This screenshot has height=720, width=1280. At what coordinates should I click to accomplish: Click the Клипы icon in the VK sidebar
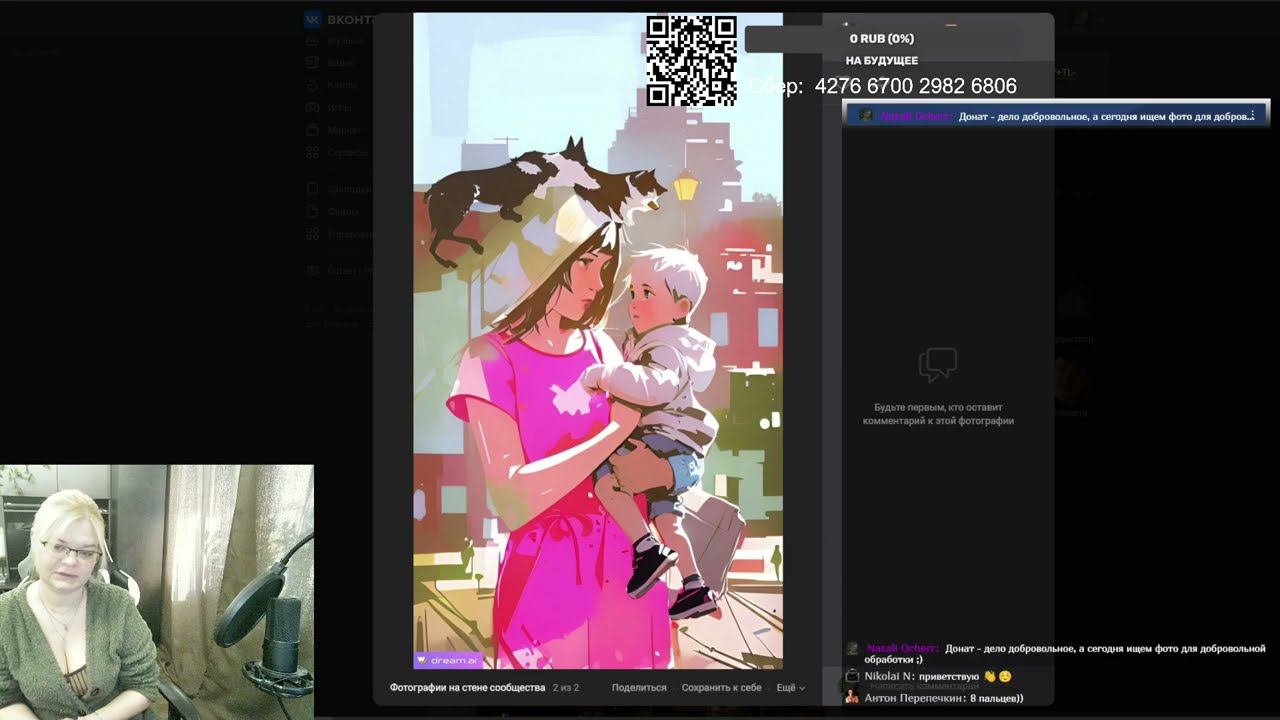312,85
